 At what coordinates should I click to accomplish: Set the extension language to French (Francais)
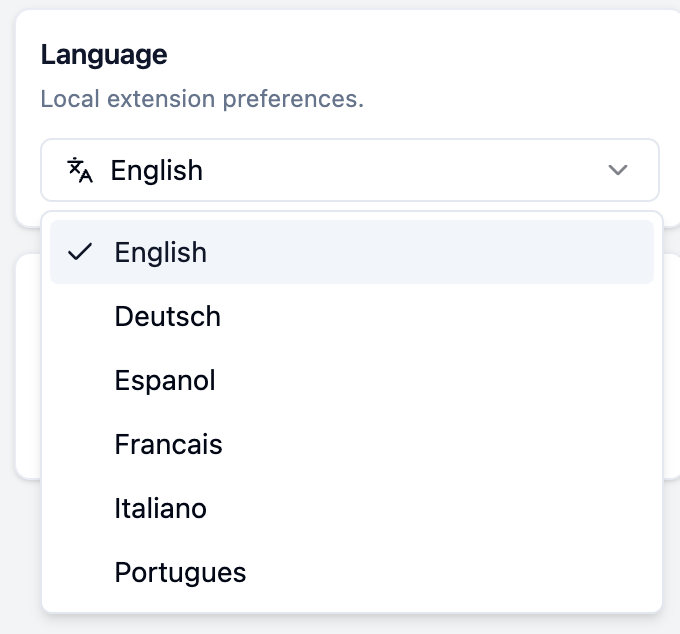[x=169, y=444]
